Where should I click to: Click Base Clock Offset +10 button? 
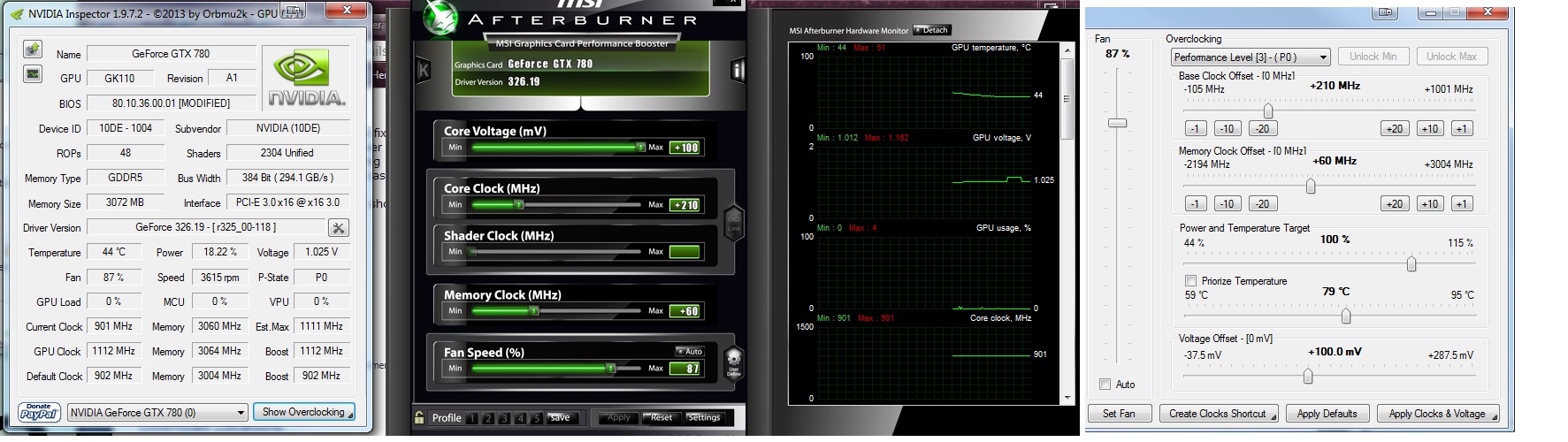[x=1429, y=129]
